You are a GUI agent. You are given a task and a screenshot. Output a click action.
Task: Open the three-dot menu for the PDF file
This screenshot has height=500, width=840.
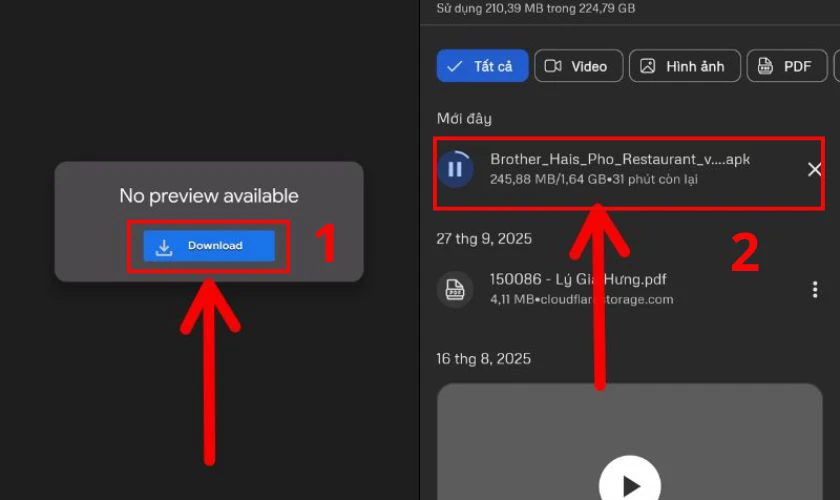click(814, 289)
